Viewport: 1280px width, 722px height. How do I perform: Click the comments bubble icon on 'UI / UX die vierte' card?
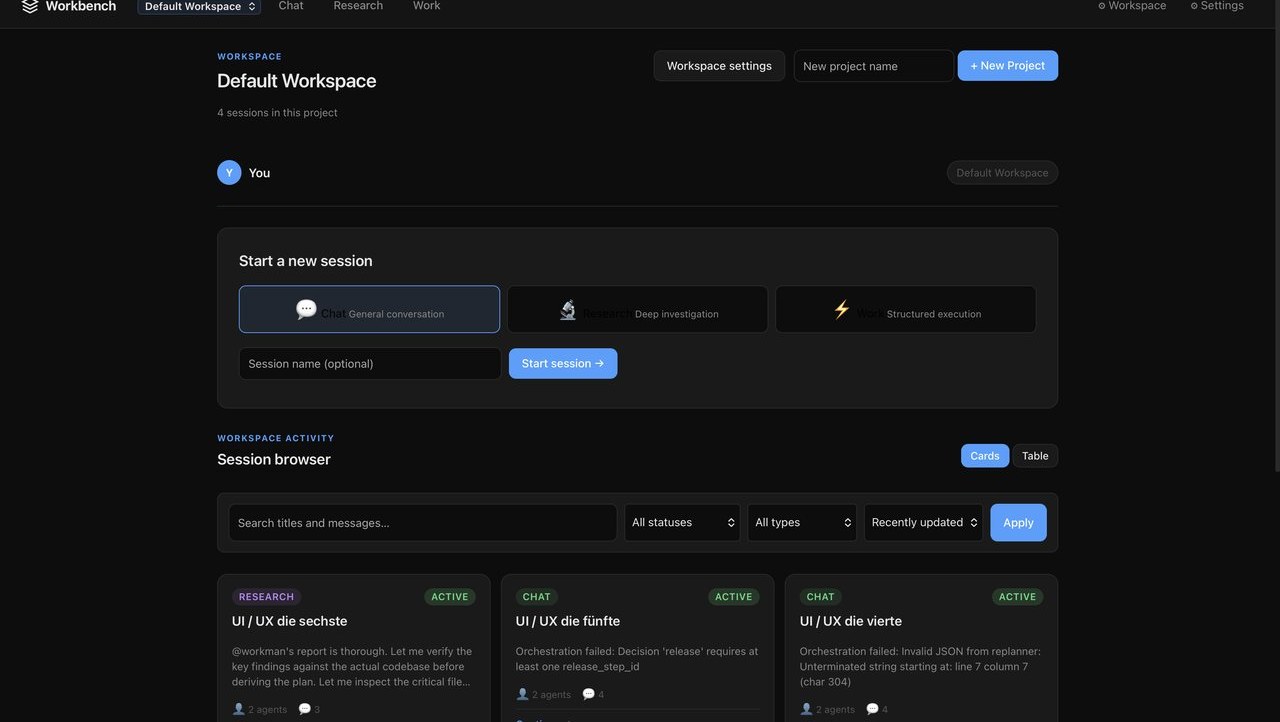click(x=873, y=709)
